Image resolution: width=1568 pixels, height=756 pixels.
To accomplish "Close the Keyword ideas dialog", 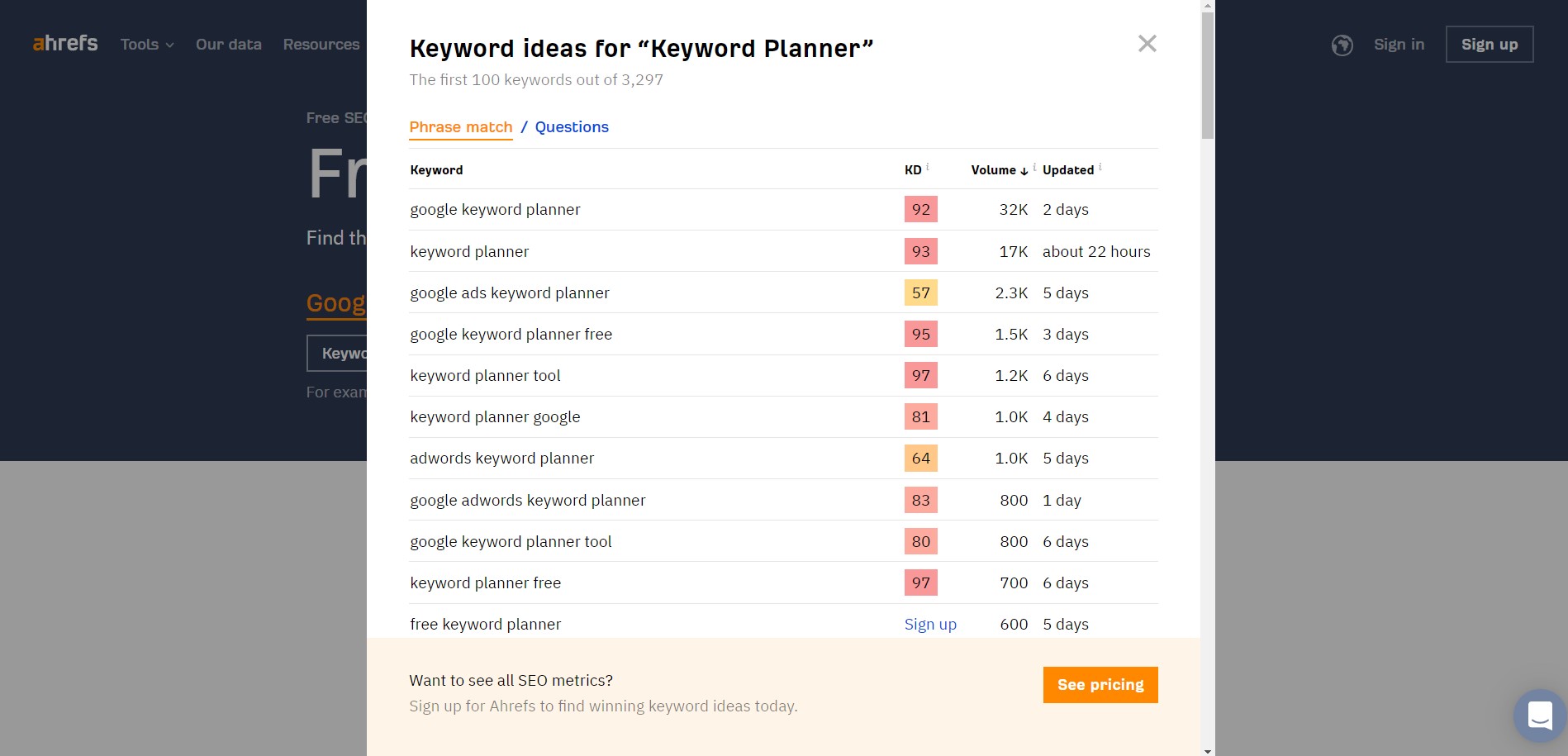I will click(1147, 44).
